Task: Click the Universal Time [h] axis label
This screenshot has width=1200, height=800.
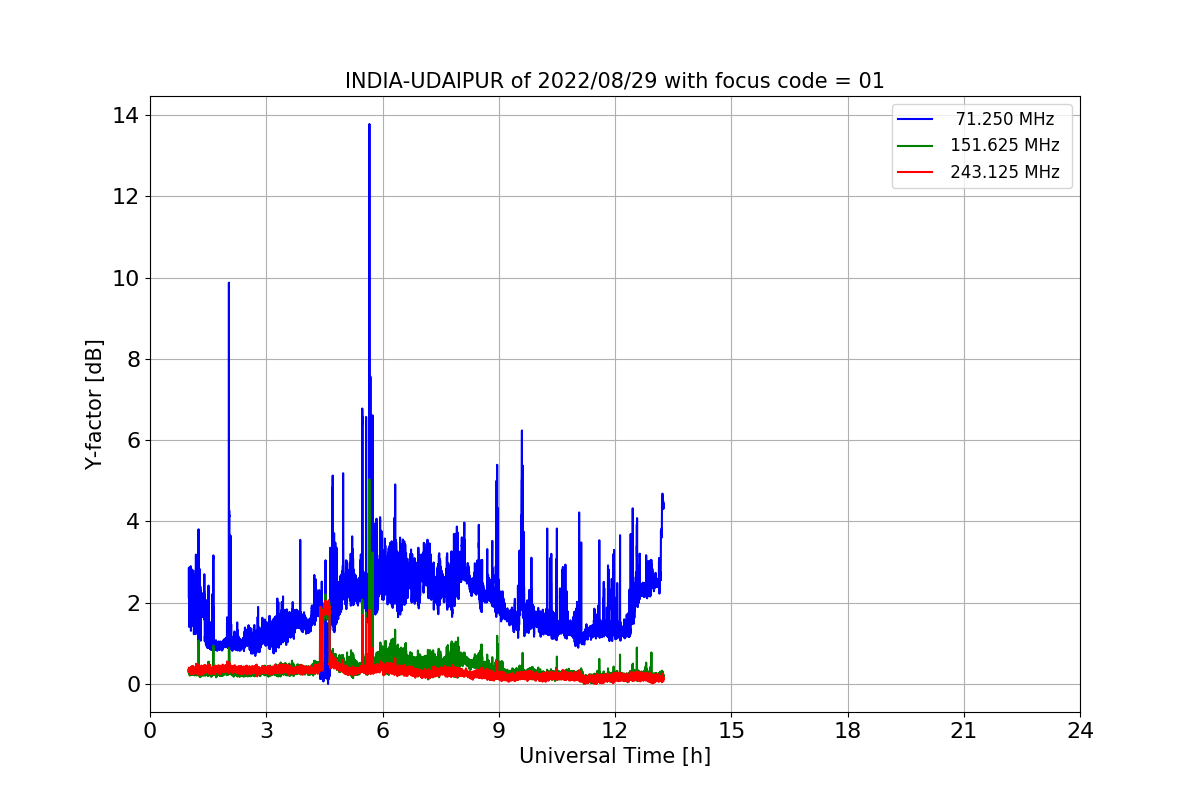Action: coord(615,757)
